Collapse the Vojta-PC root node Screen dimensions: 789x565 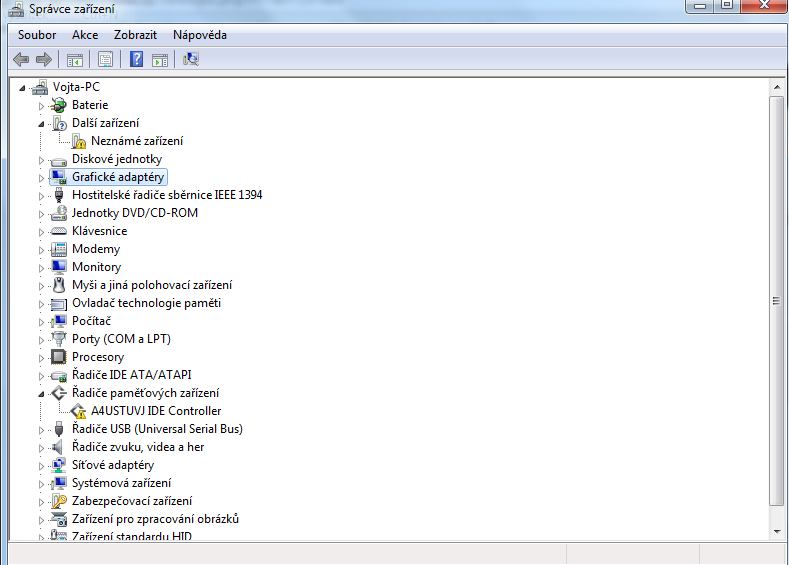(22, 88)
